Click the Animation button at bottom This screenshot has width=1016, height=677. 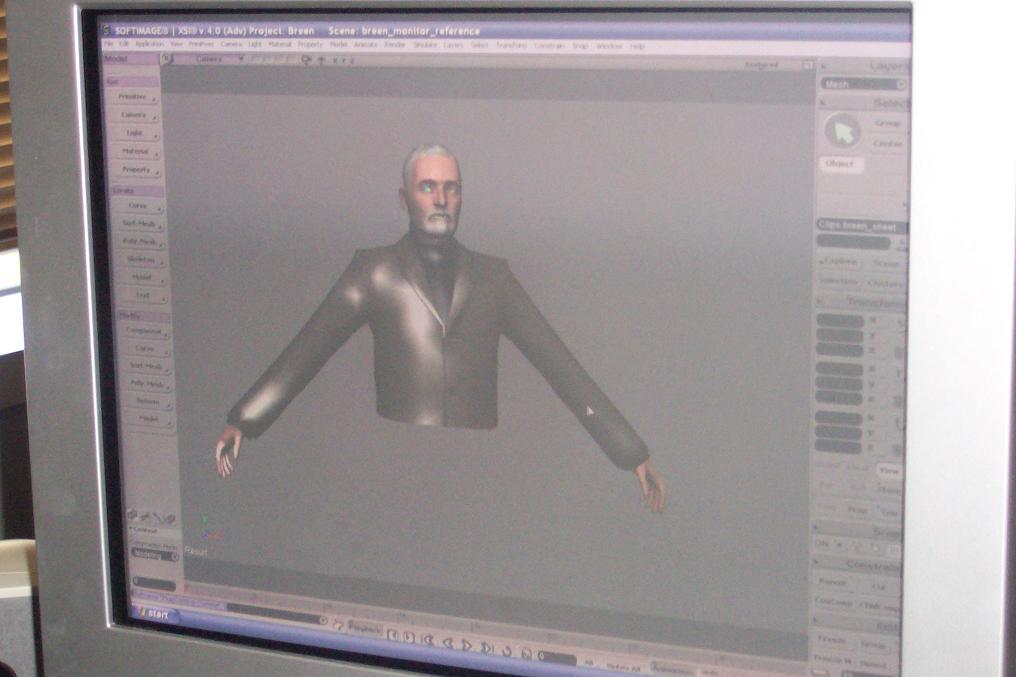673,667
